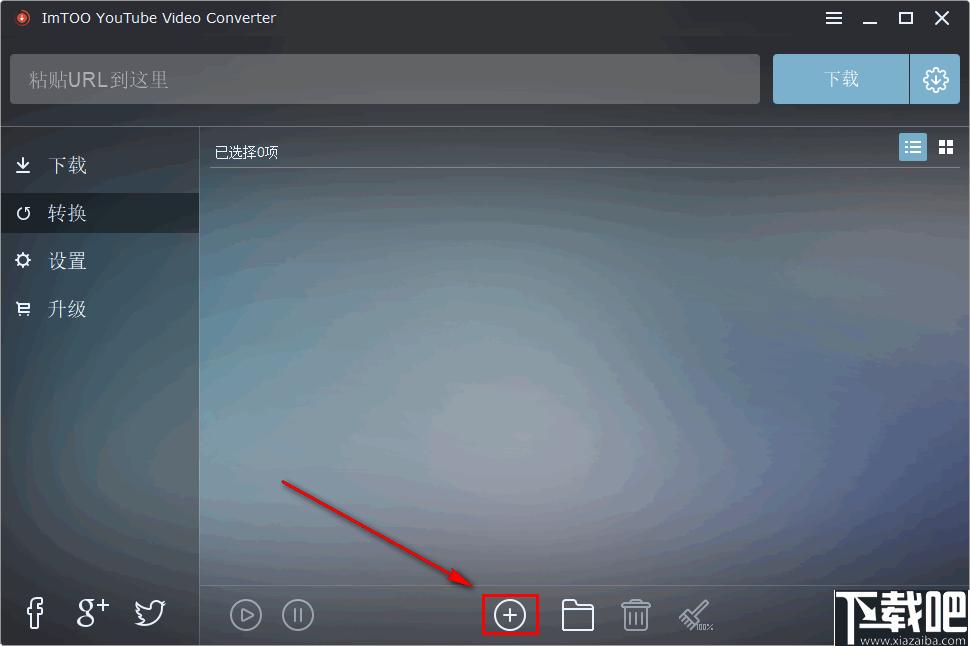Switch to list view
This screenshot has width=970, height=646.
pos(912,147)
